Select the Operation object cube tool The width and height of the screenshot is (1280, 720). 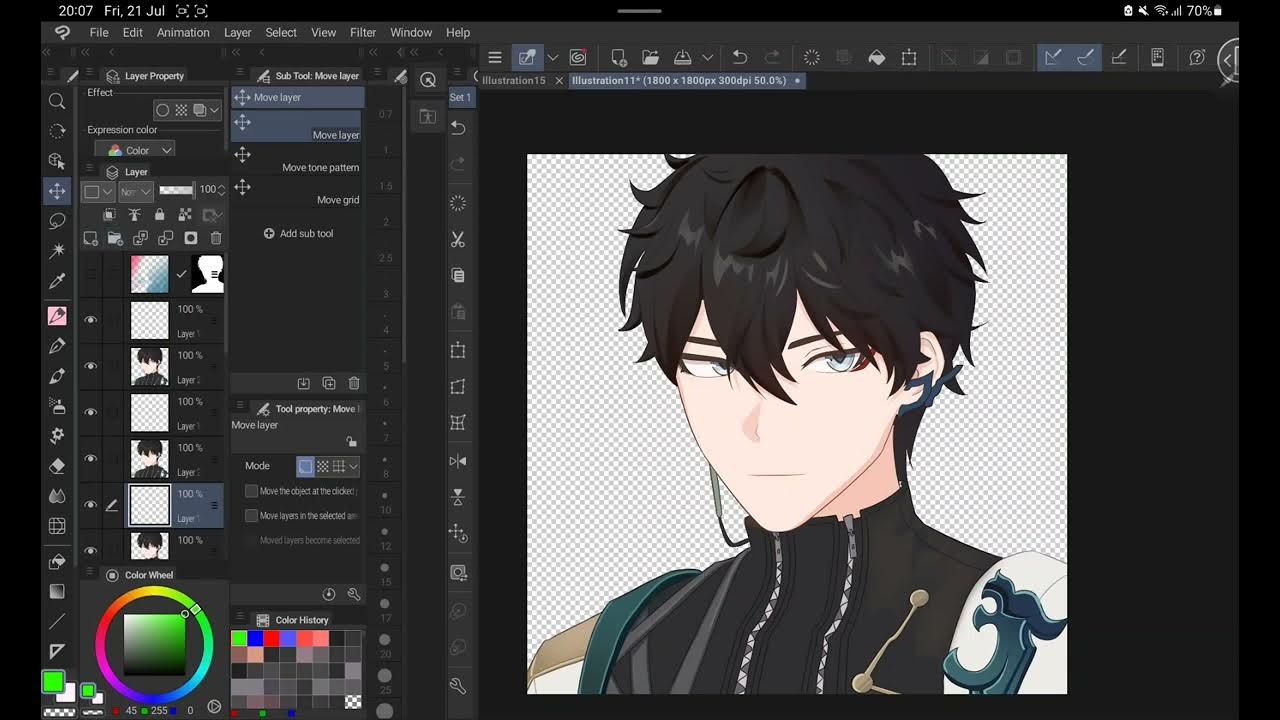tap(57, 161)
